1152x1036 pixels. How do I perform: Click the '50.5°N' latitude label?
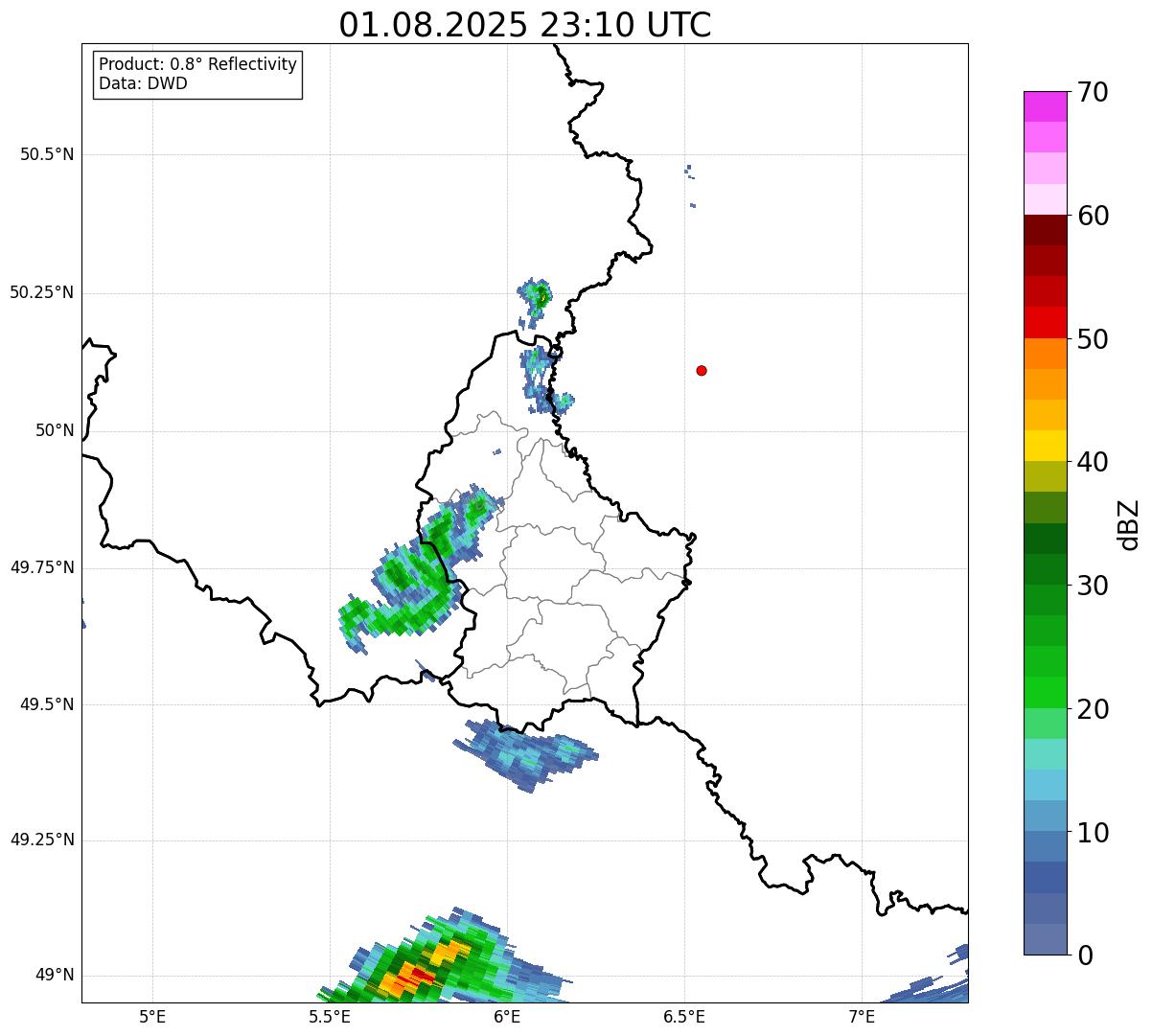pyautogui.click(x=47, y=154)
